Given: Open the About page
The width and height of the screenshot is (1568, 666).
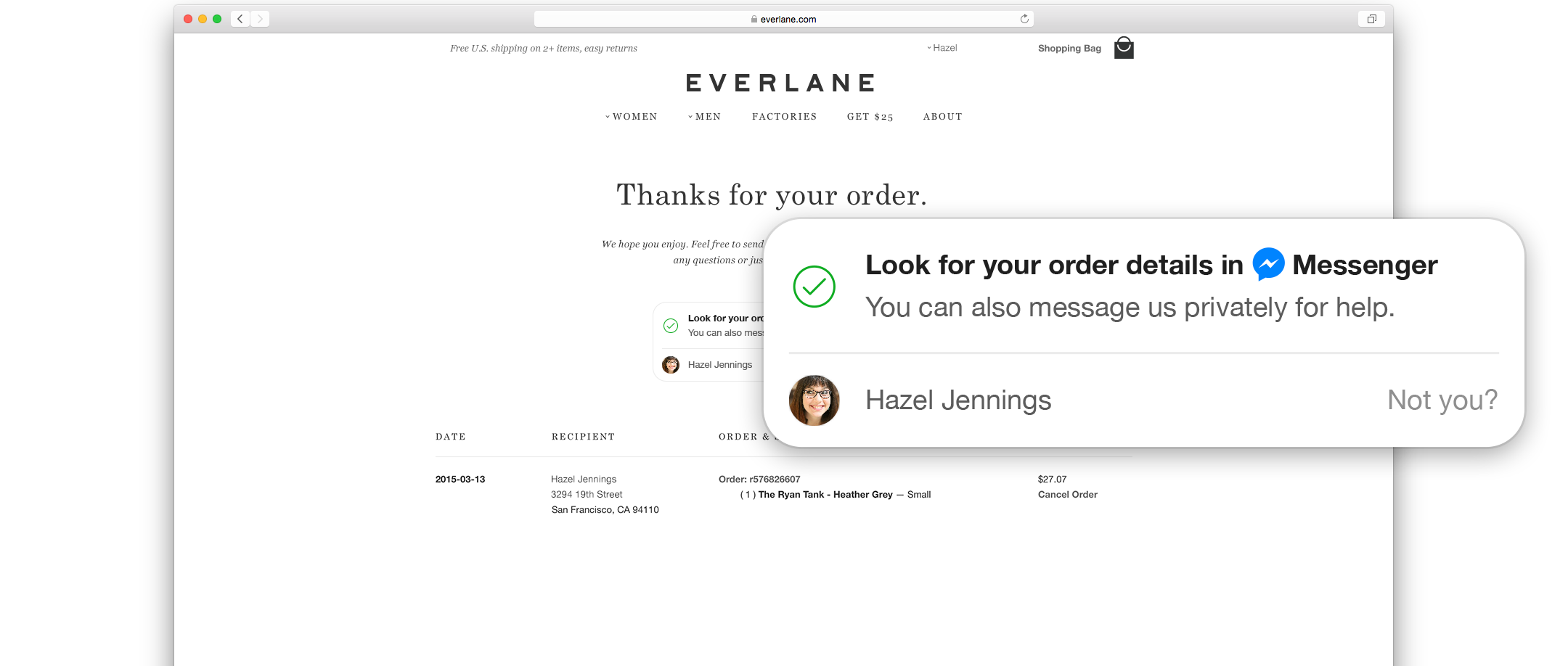Looking at the screenshot, I should click(x=943, y=117).
